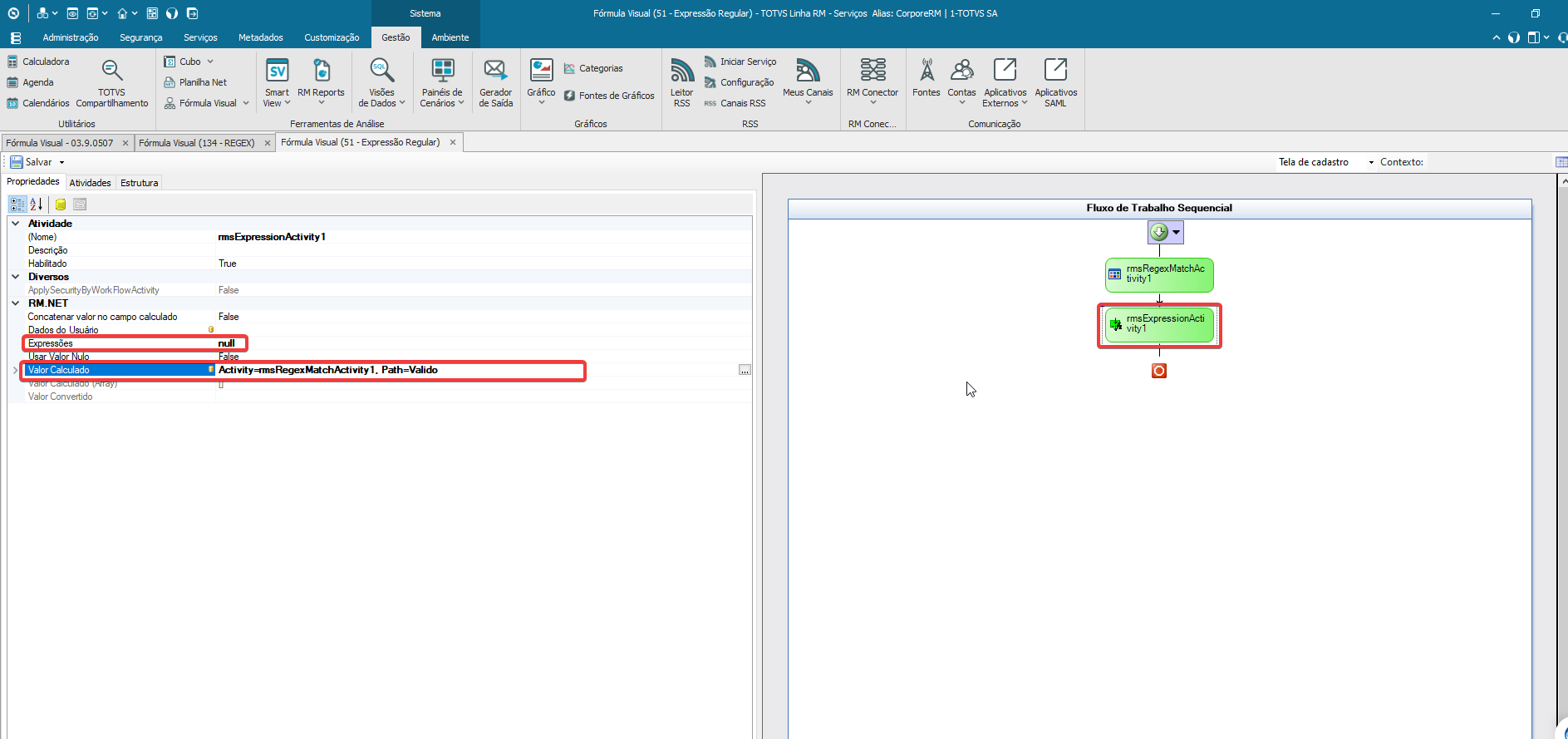Open Gráfico dropdown

click(541, 81)
